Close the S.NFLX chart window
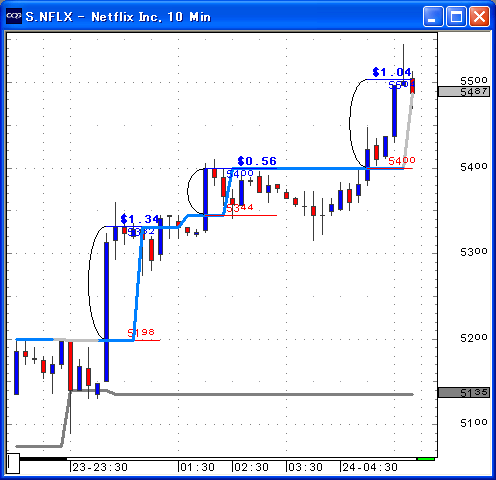The width and height of the screenshot is (496, 480). point(479,16)
